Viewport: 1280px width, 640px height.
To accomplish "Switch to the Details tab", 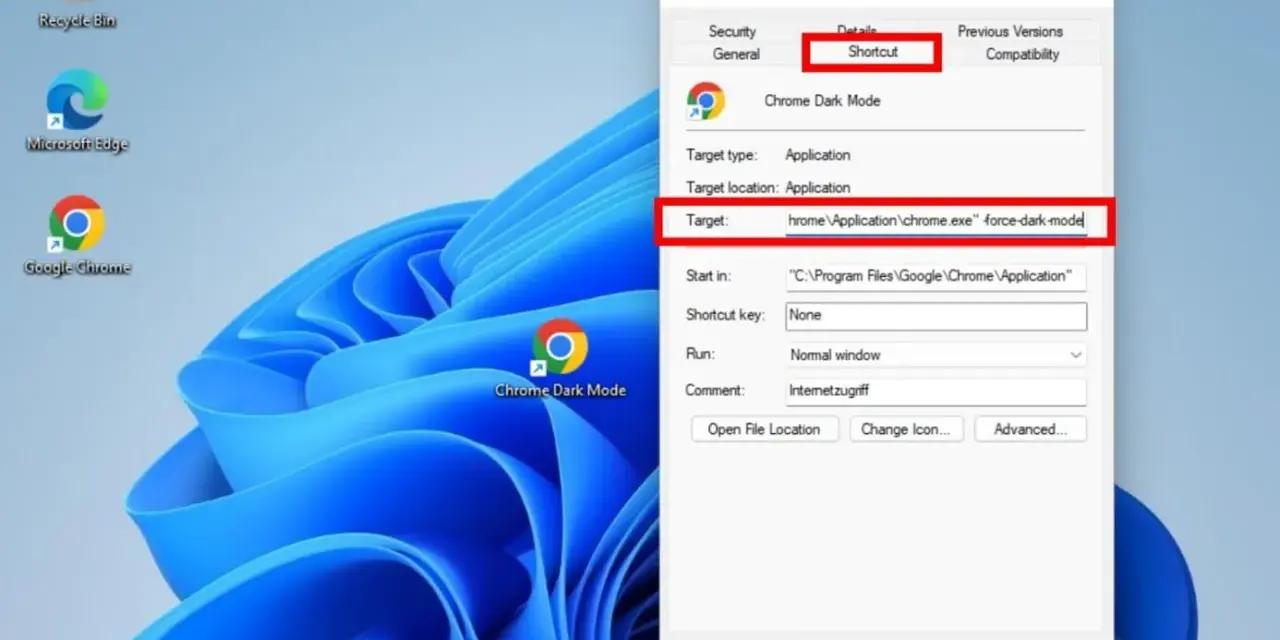I will [857, 31].
